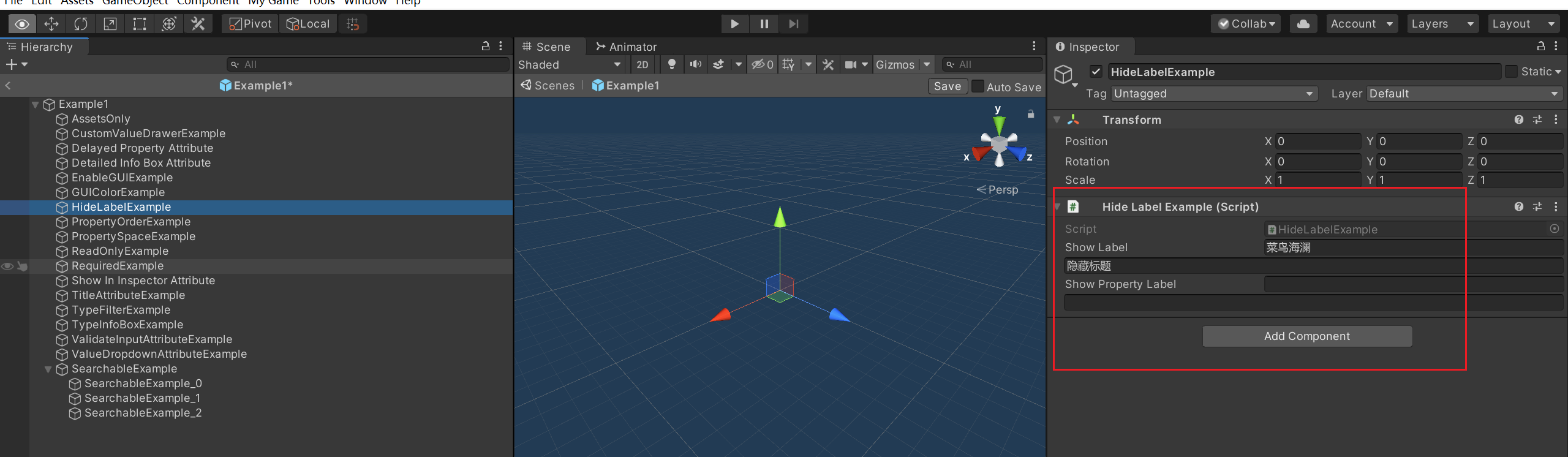The image size is (1568, 457).
Task: Toggle scene lighting bulb icon
Action: (x=672, y=64)
